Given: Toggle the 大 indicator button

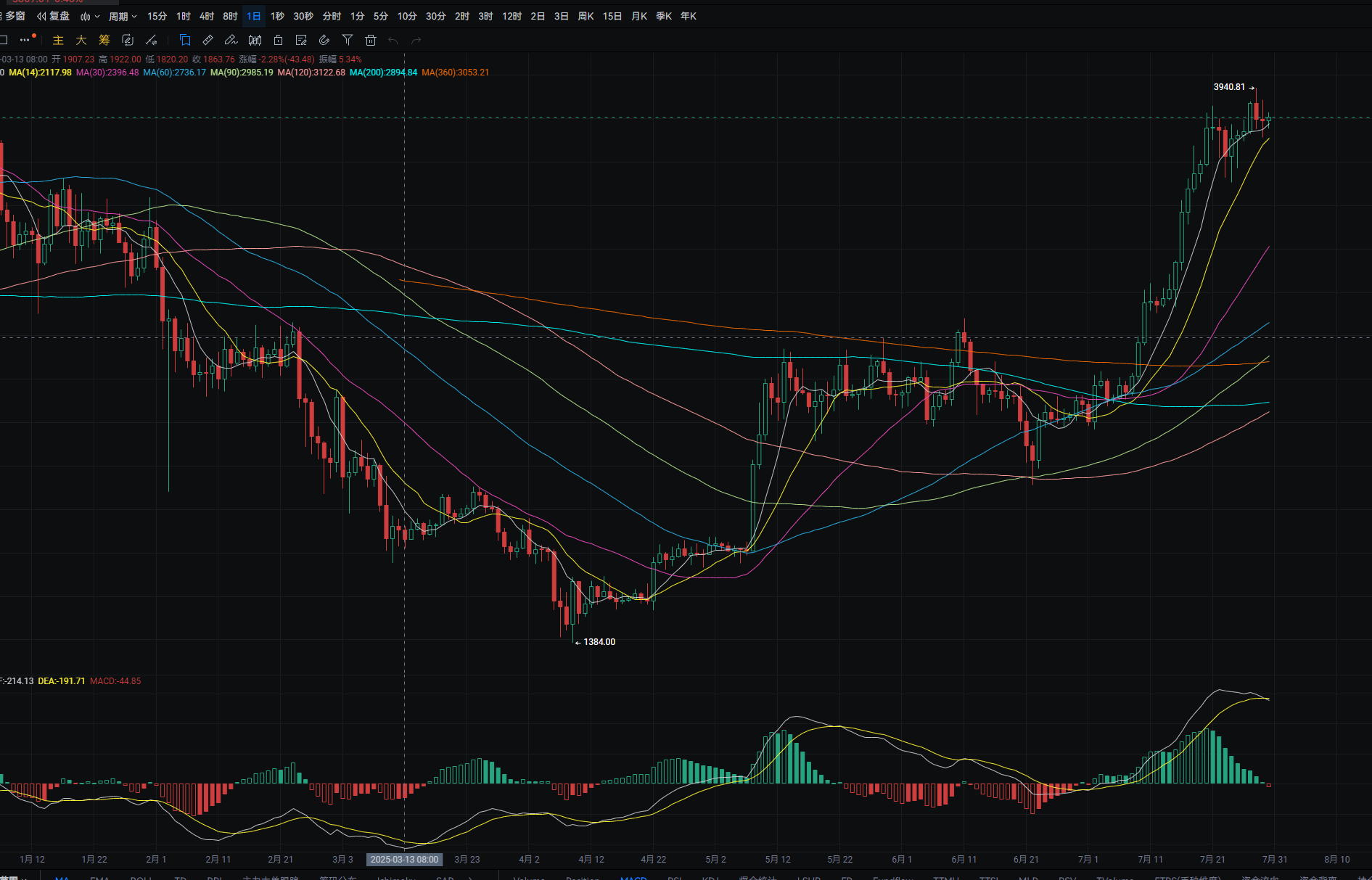Looking at the screenshot, I should 81,40.
